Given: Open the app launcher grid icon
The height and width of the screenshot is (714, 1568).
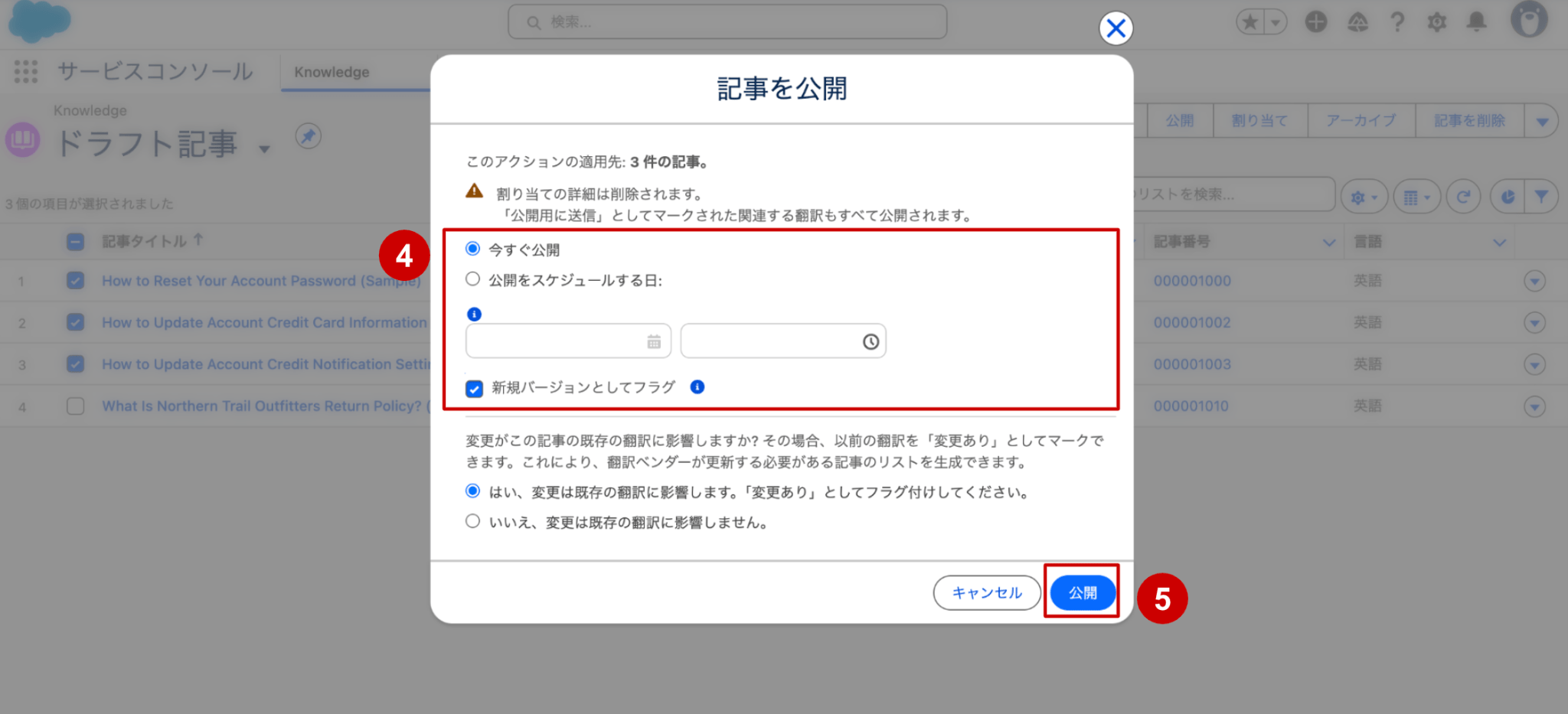Looking at the screenshot, I should (x=25, y=72).
